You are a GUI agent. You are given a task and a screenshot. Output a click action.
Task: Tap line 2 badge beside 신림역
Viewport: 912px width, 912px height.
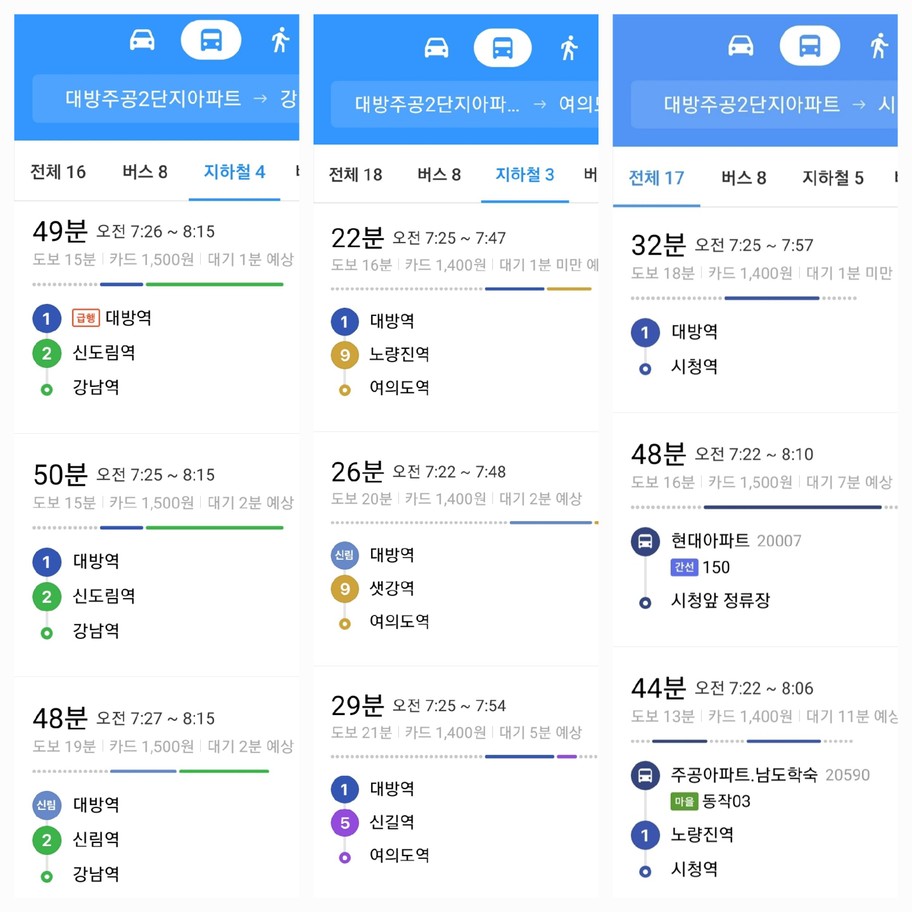[x=47, y=840]
